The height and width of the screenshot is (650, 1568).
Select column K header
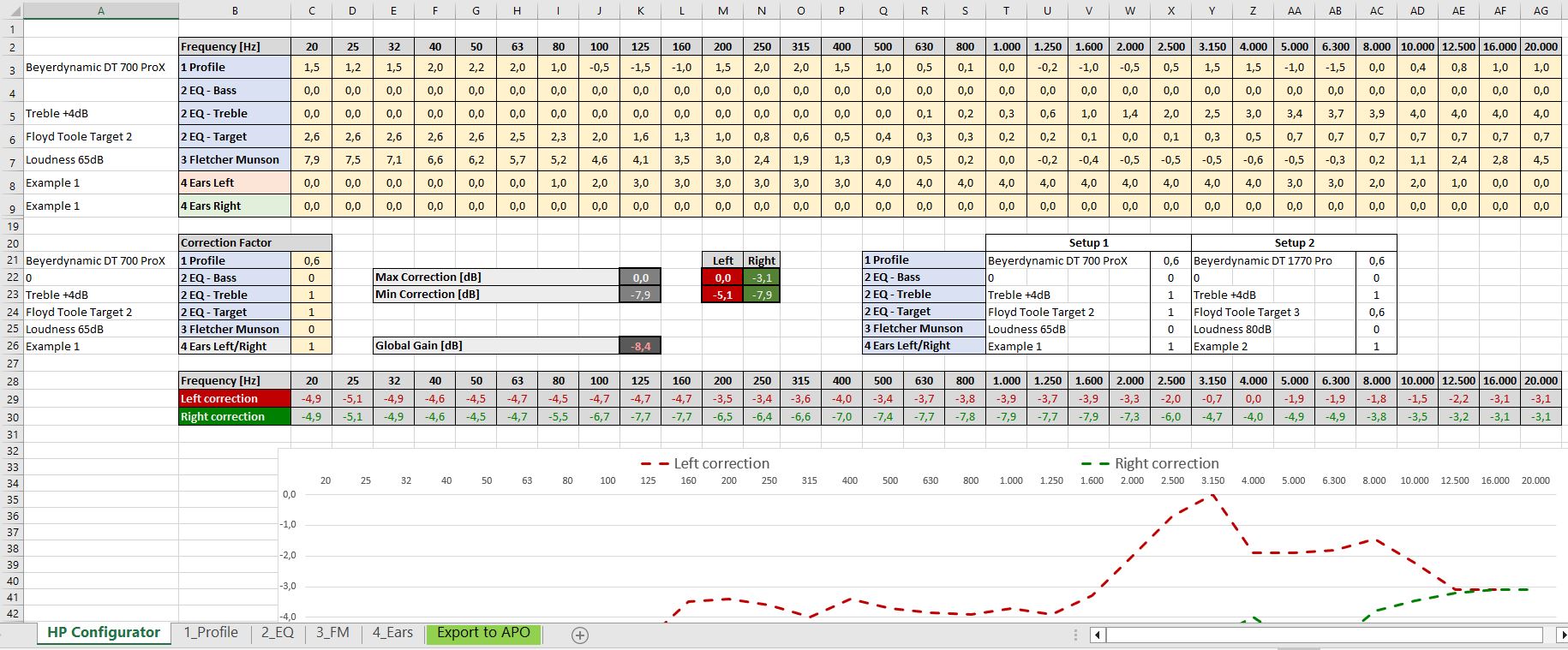coord(640,11)
